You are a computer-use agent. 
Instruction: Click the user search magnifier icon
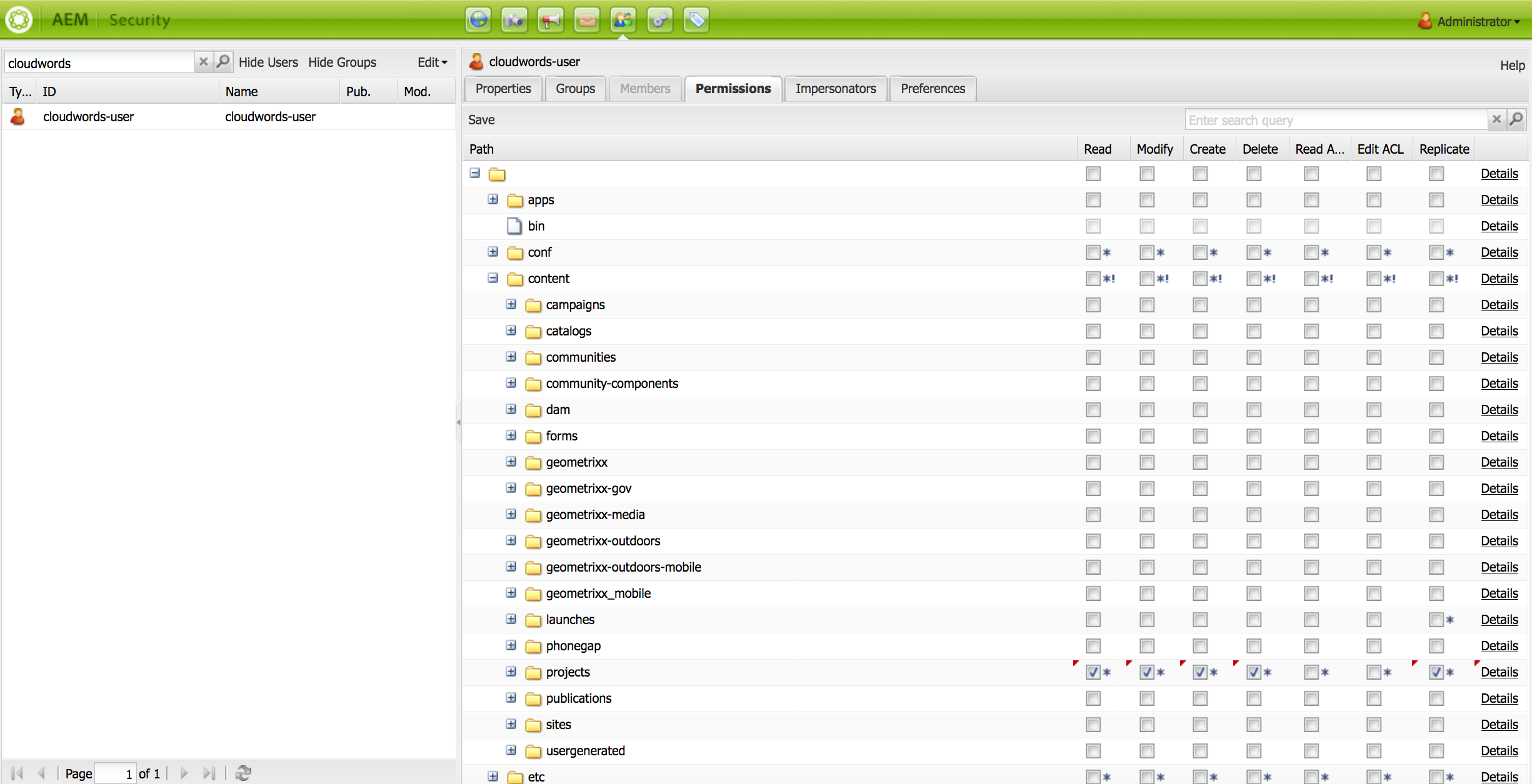(x=223, y=62)
